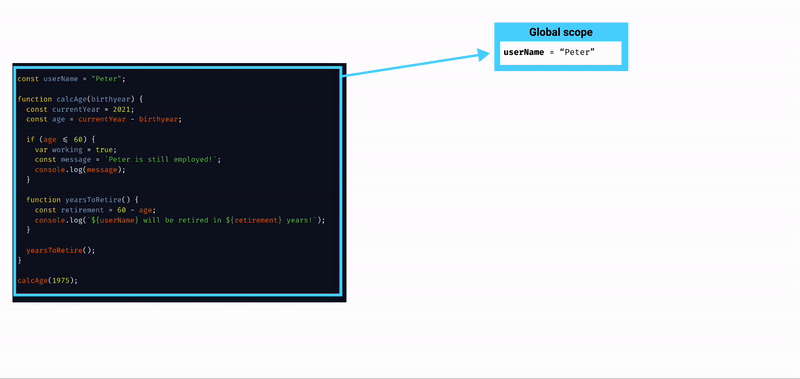Click the const retirement = 60 - age line
Viewport: 800px width, 379px height.
point(95,210)
